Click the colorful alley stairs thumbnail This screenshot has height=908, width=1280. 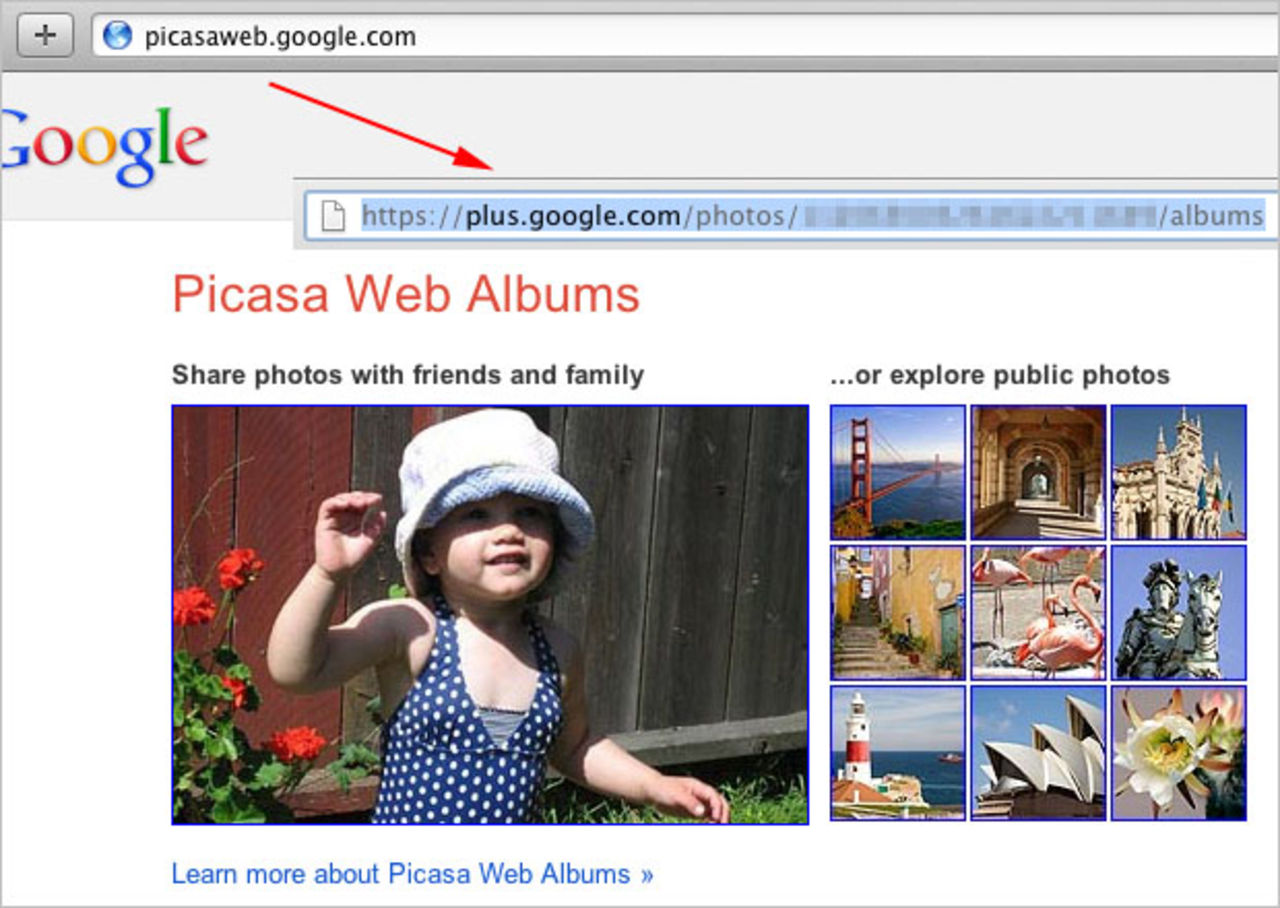897,611
